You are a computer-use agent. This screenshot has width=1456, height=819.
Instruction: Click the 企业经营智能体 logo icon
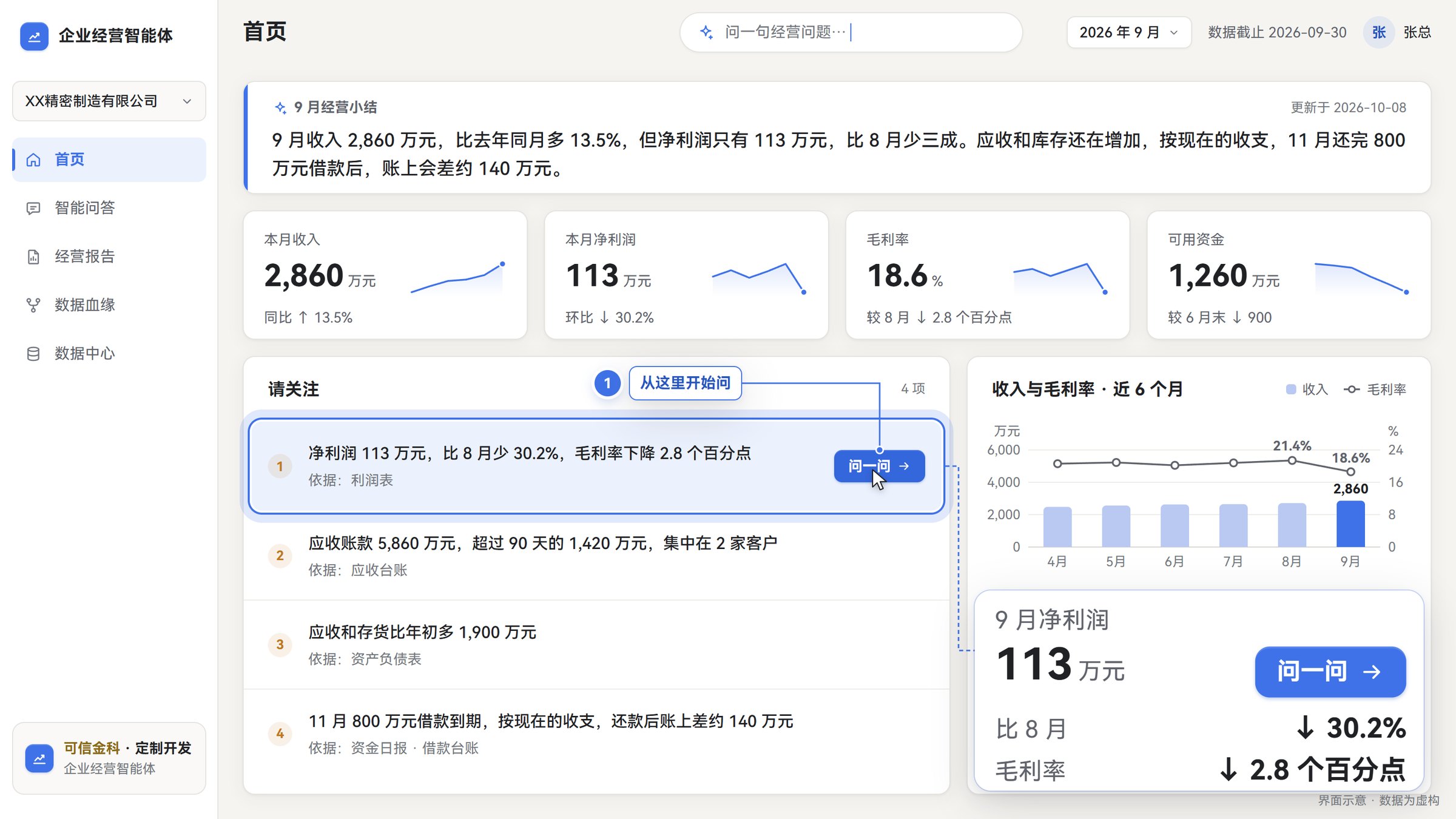pyautogui.click(x=35, y=36)
